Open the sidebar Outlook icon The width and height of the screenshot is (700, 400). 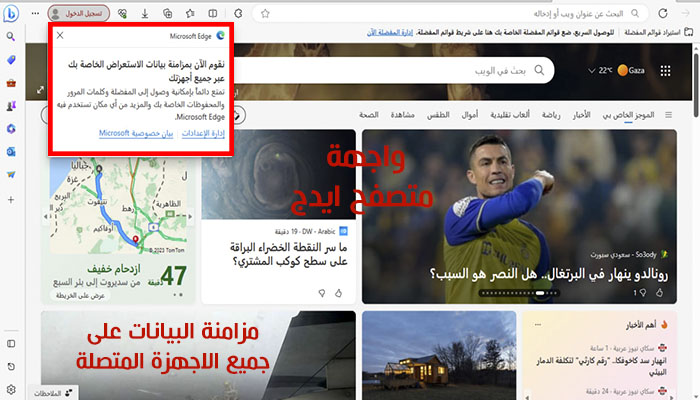point(11,152)
